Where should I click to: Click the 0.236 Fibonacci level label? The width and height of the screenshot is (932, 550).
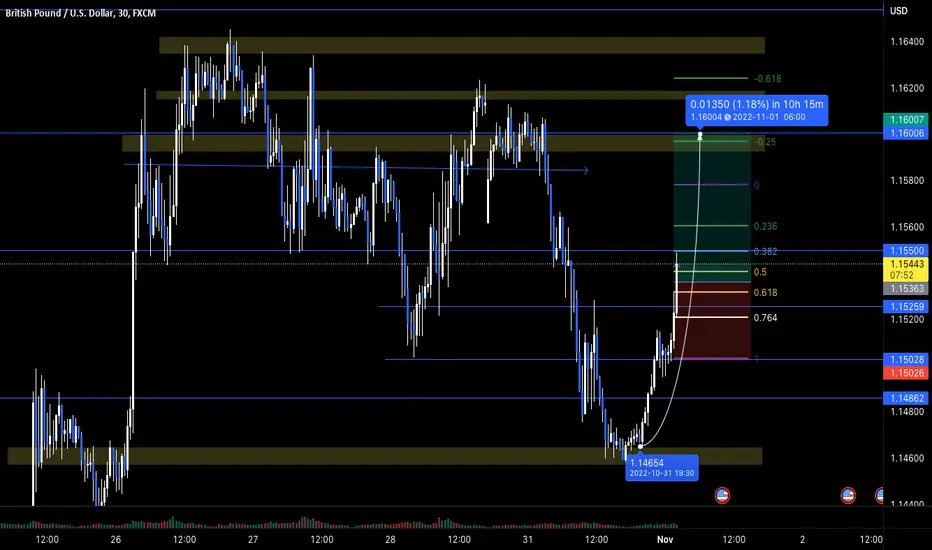pyautogui.click(x=765, y=226)
